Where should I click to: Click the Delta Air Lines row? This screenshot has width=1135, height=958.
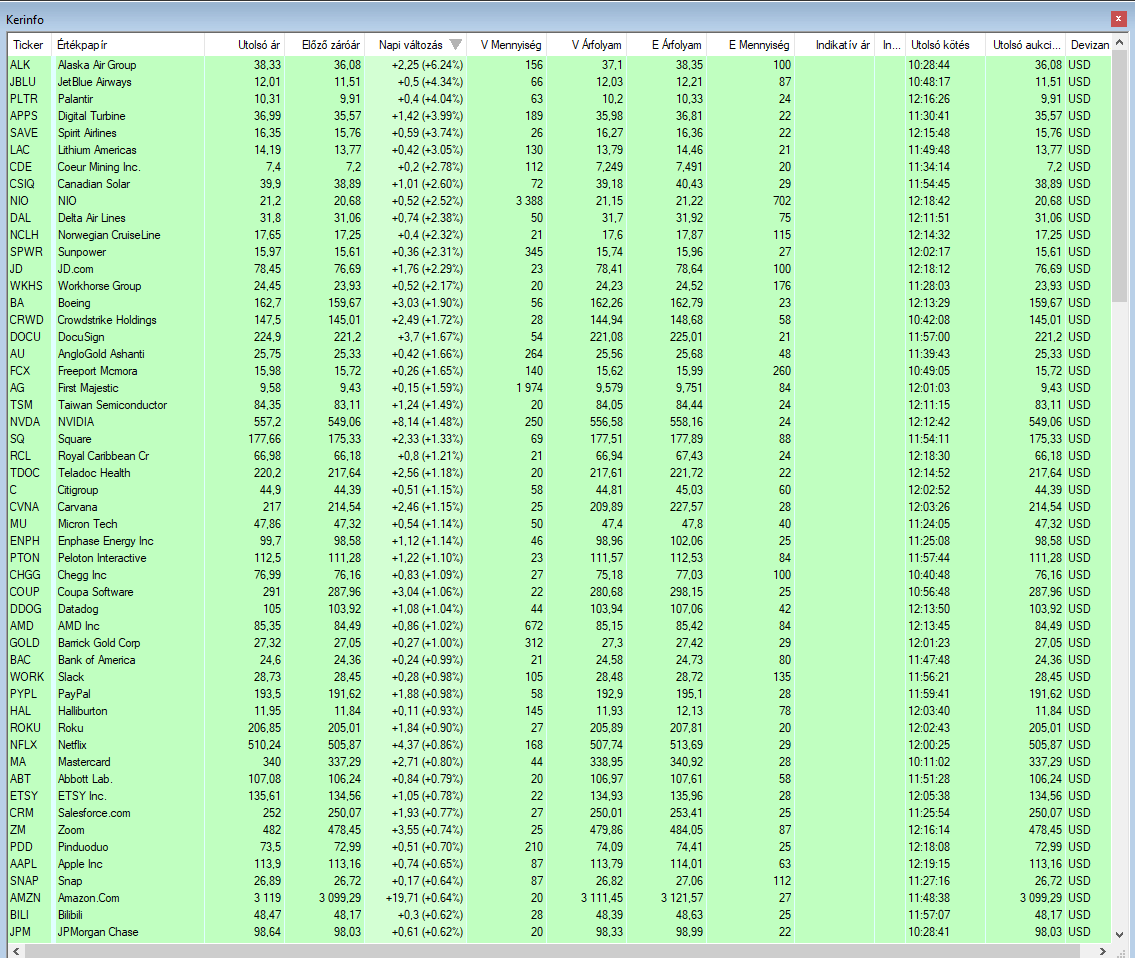point(560,218)
